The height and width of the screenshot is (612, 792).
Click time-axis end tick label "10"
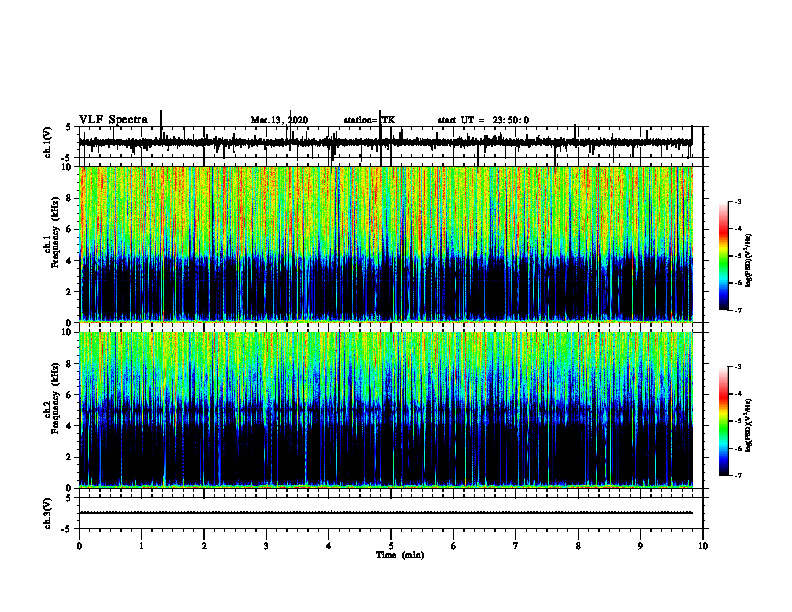coord(703,546)
